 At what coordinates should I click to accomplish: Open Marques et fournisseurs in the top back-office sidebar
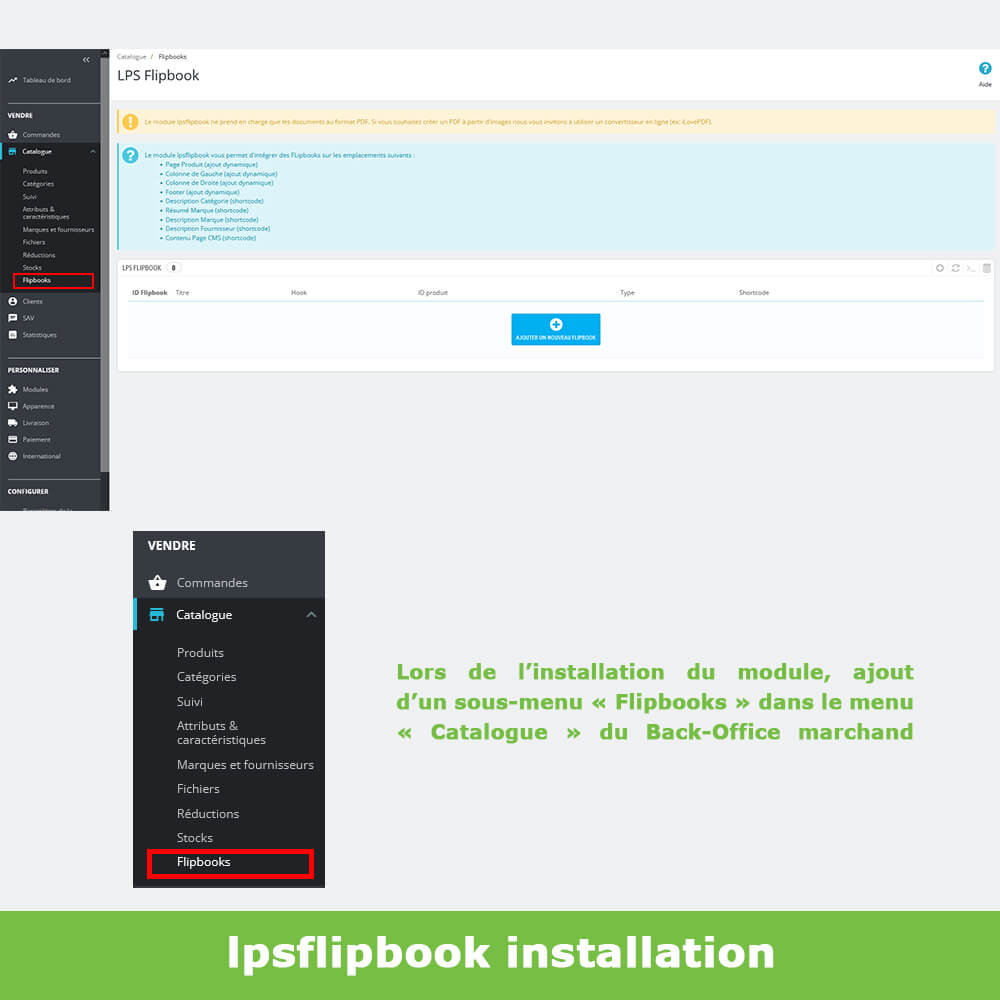(58, 230)
